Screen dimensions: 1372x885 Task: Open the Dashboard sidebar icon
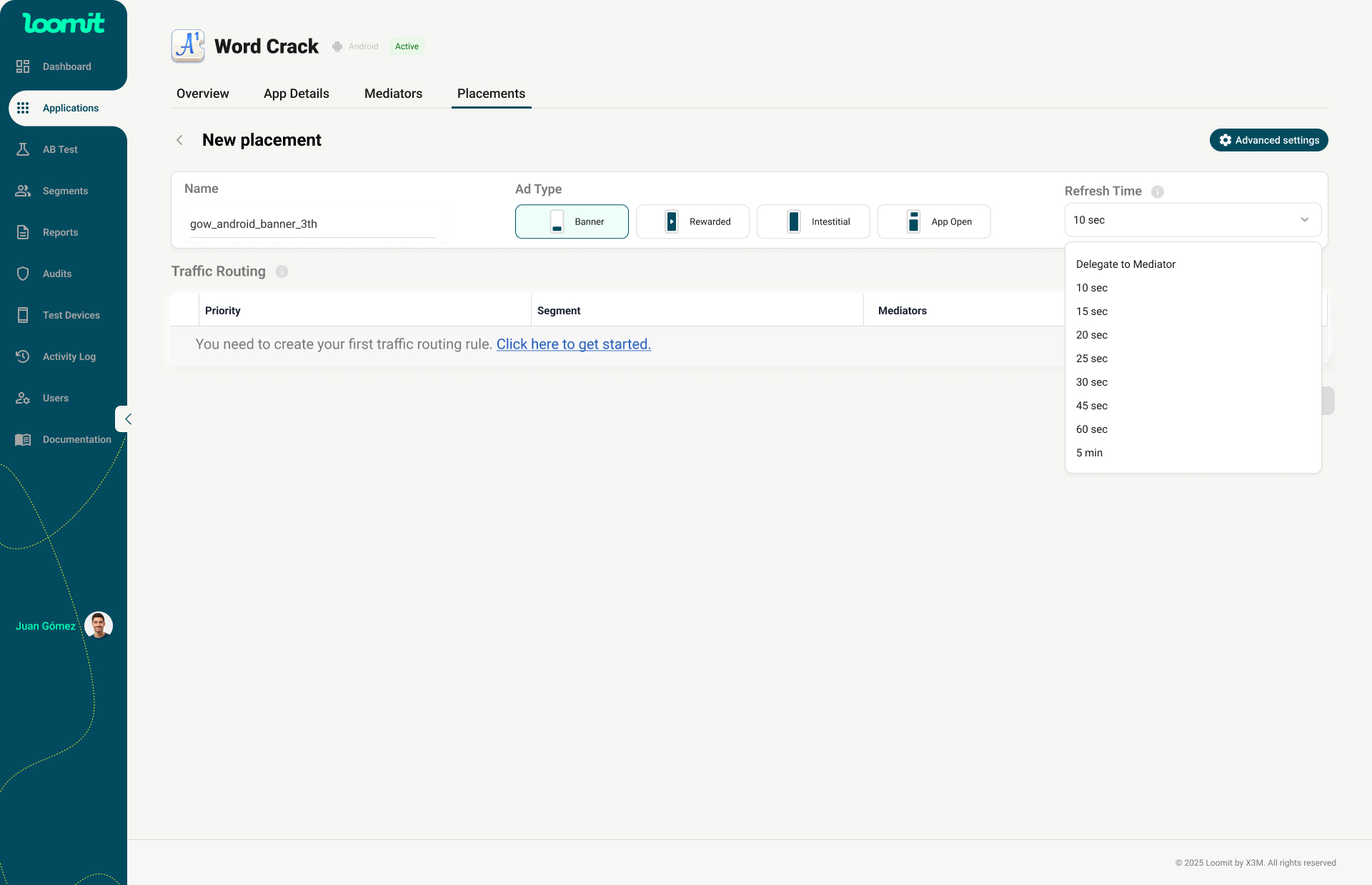tap(23, 66)
